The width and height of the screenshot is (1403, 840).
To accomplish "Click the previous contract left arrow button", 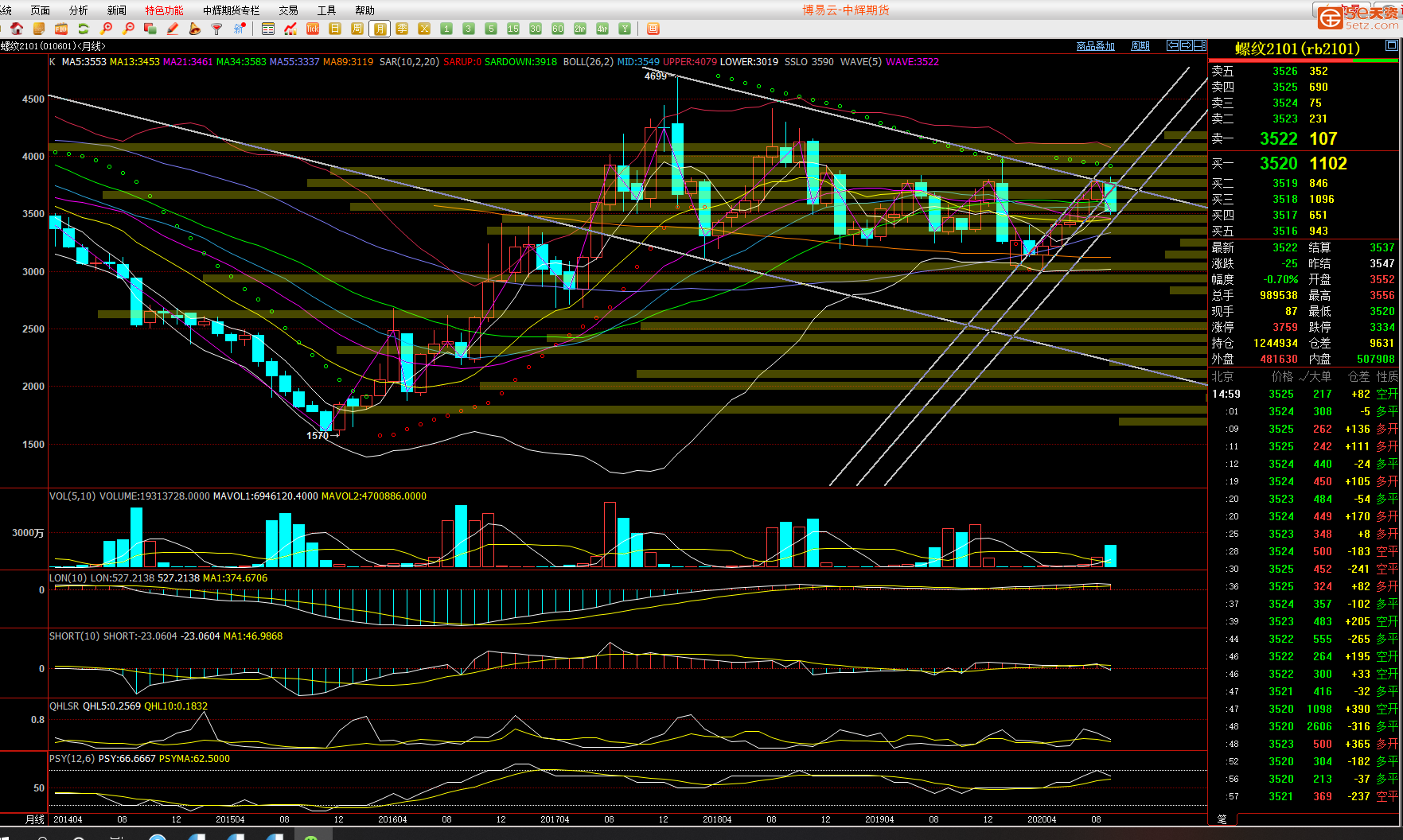I will click(1173, 45).
